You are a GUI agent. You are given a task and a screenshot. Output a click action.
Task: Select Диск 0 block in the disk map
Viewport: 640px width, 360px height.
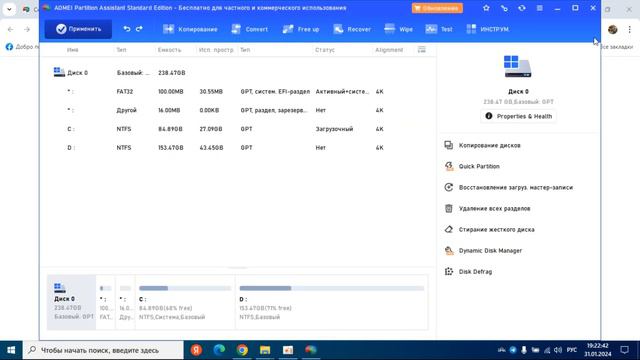click(71, 302)
